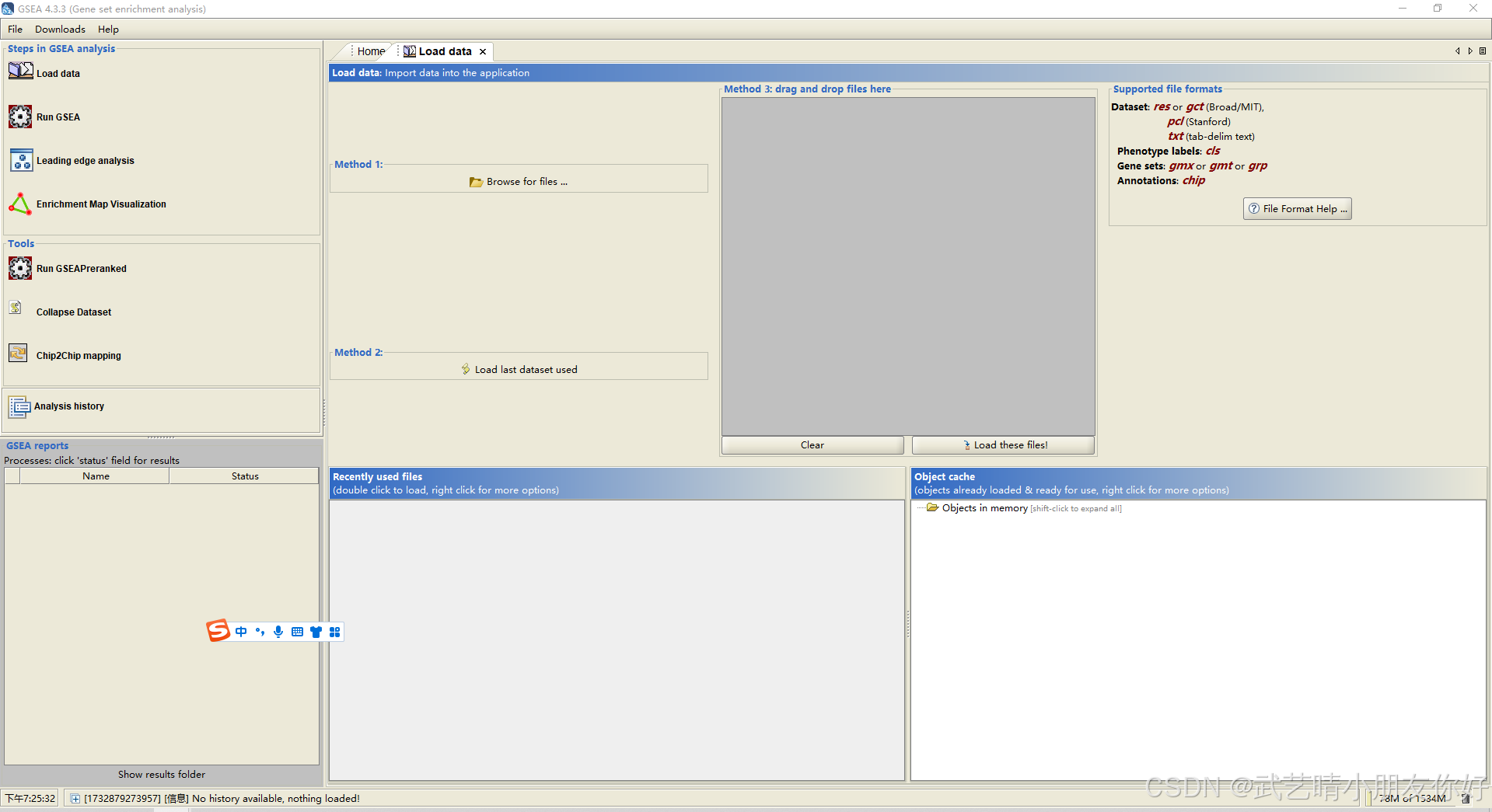Click Run GSEAPreranked label
Screen dimensions: 1492x812
pyautogui.click(x=82, y=269)
